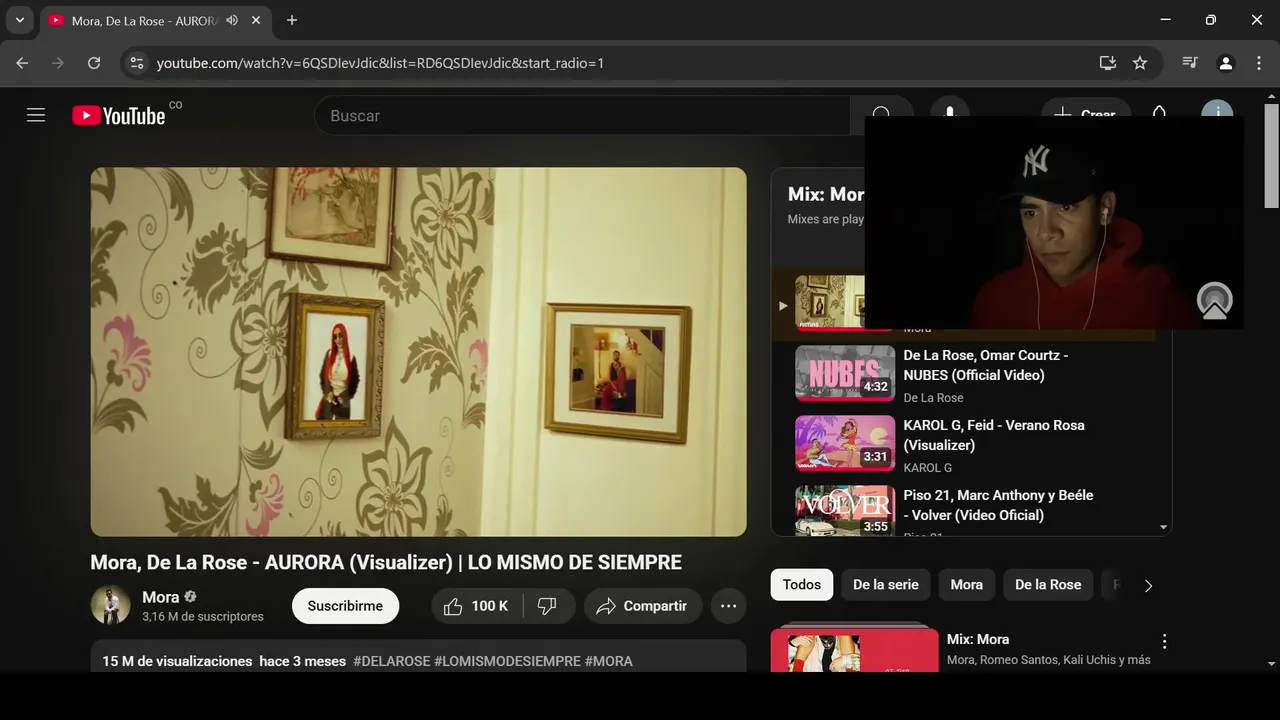The height and width of the screenshot is (720, 1280).
Task: Click the URL in the address bar
Action: (380, 63)
